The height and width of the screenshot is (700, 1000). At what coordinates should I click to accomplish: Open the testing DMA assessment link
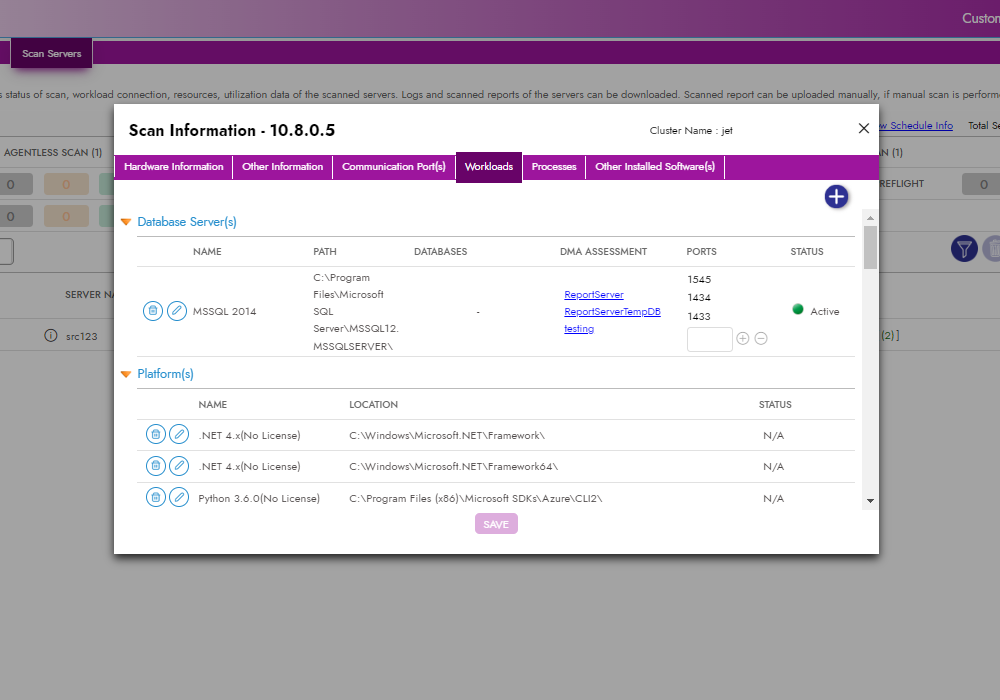(579, 329)
